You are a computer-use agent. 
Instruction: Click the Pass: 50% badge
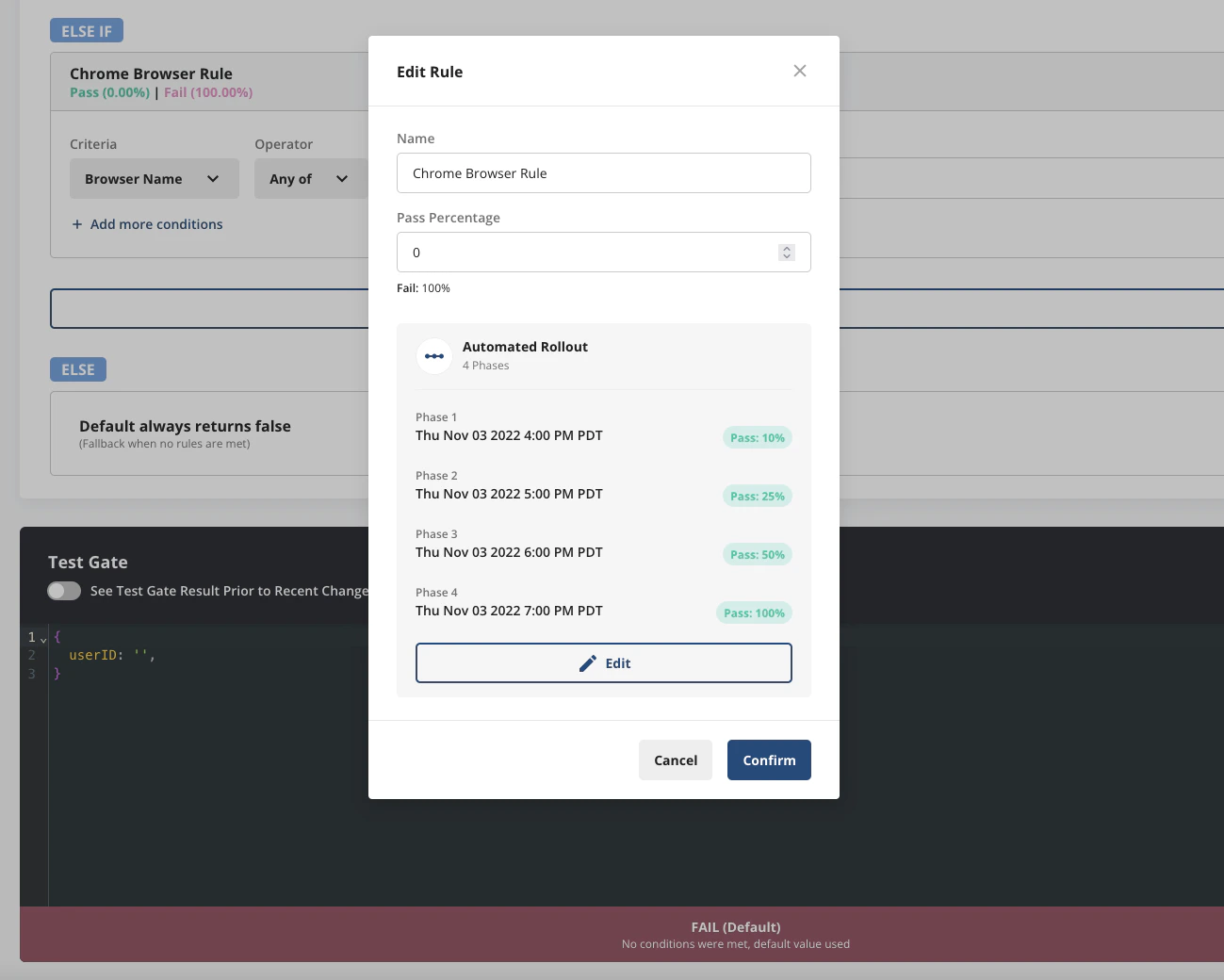point(758,555)
